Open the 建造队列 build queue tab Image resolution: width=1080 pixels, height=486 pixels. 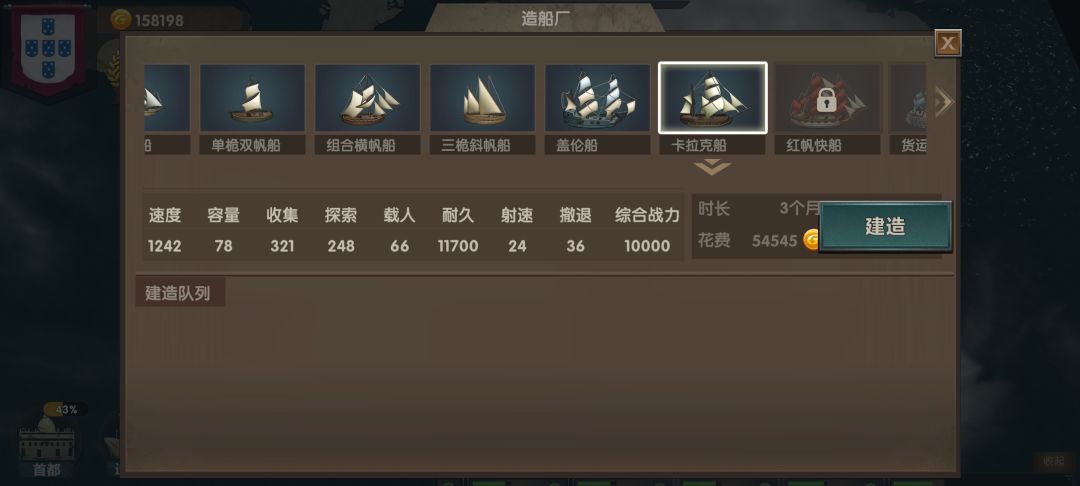(180, 293)
